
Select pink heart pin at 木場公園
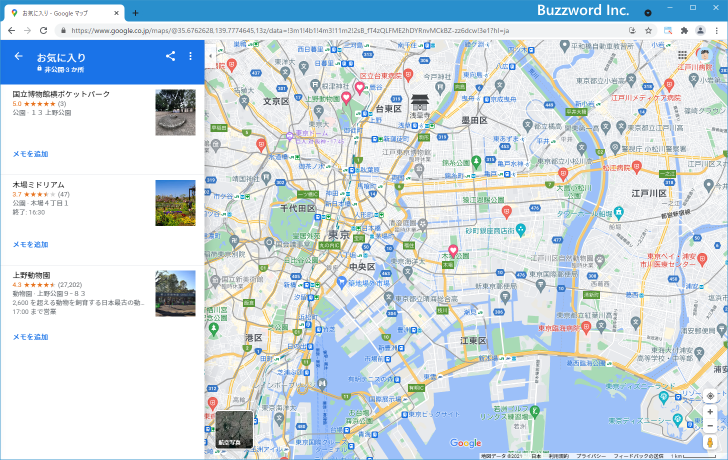[453, 251]
